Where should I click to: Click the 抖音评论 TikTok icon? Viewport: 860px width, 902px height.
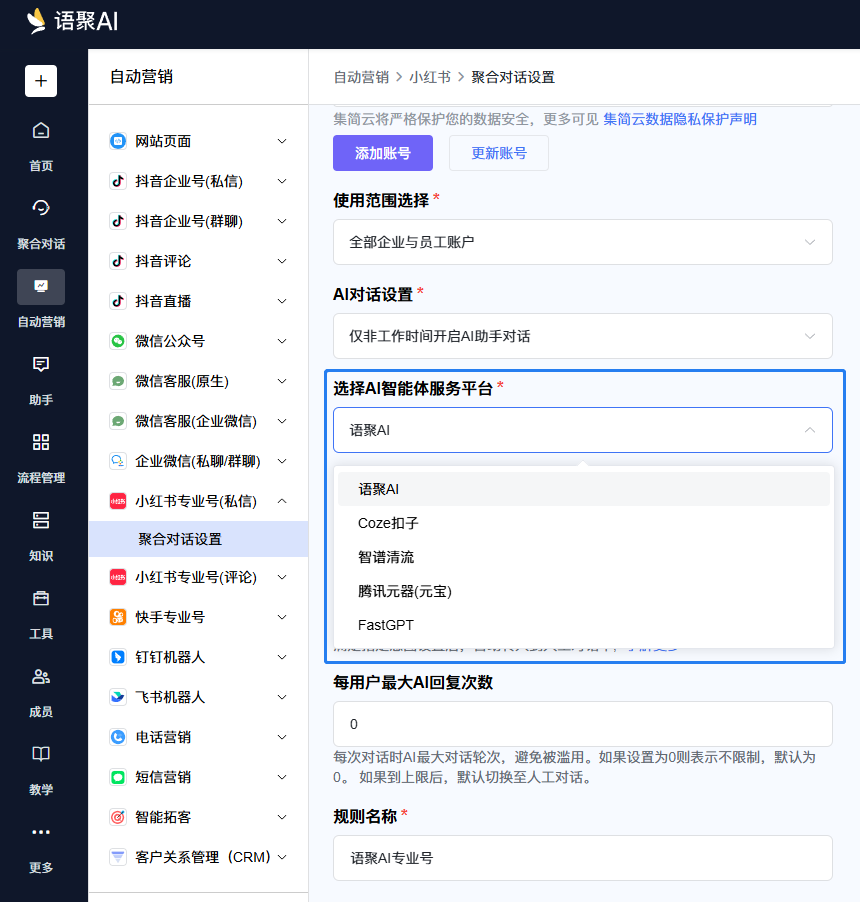tap(118, 261)
